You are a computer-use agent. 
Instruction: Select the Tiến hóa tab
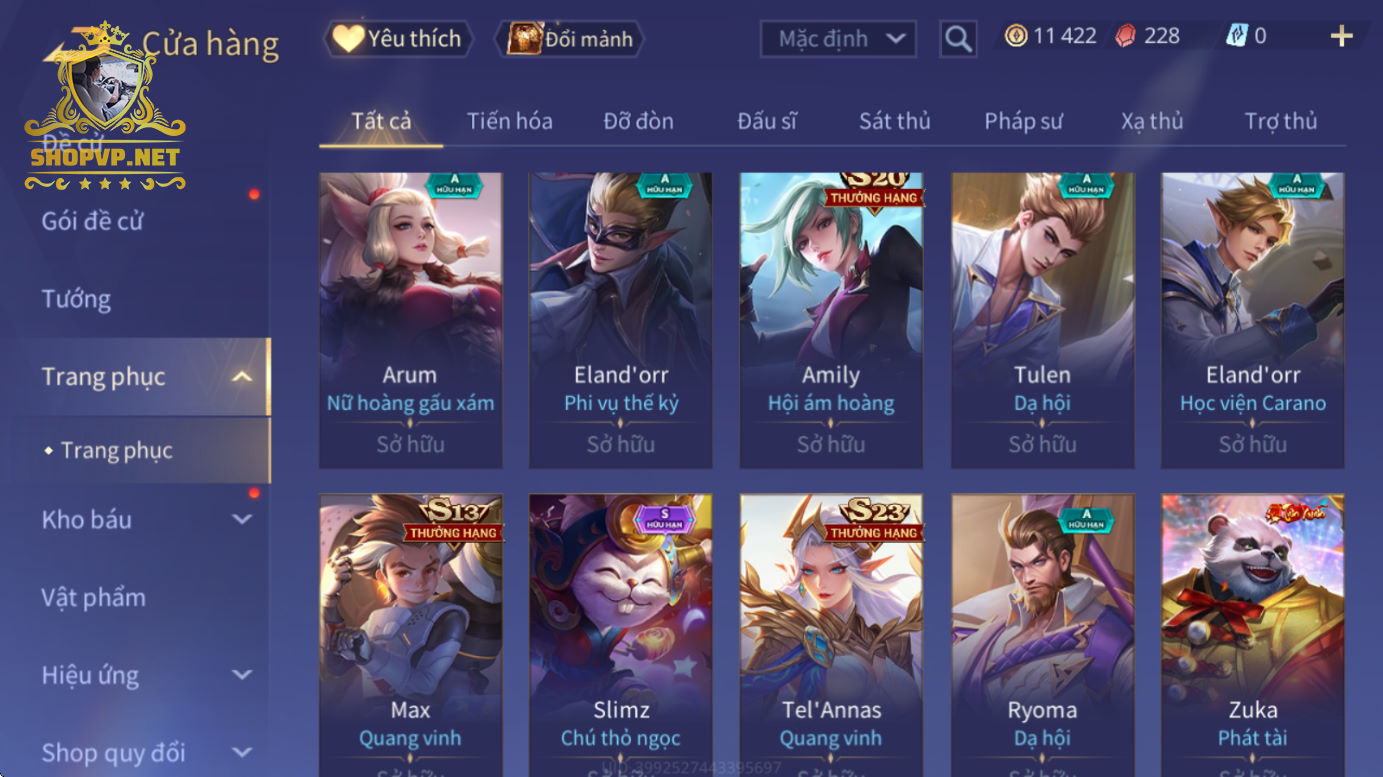click(509, 121)
